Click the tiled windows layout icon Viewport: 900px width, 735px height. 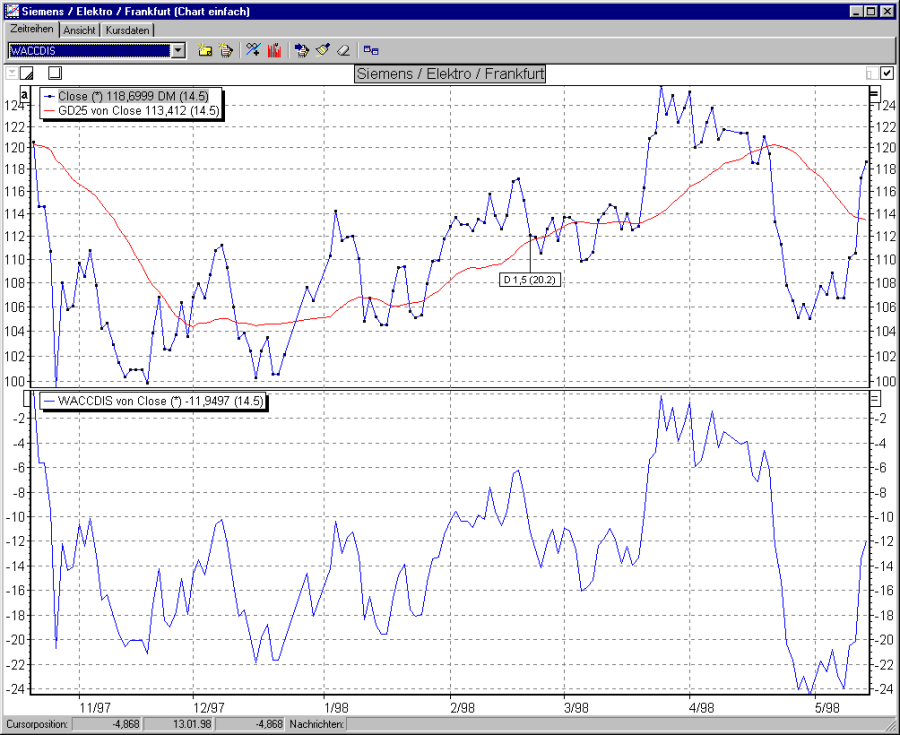point(371,49)
